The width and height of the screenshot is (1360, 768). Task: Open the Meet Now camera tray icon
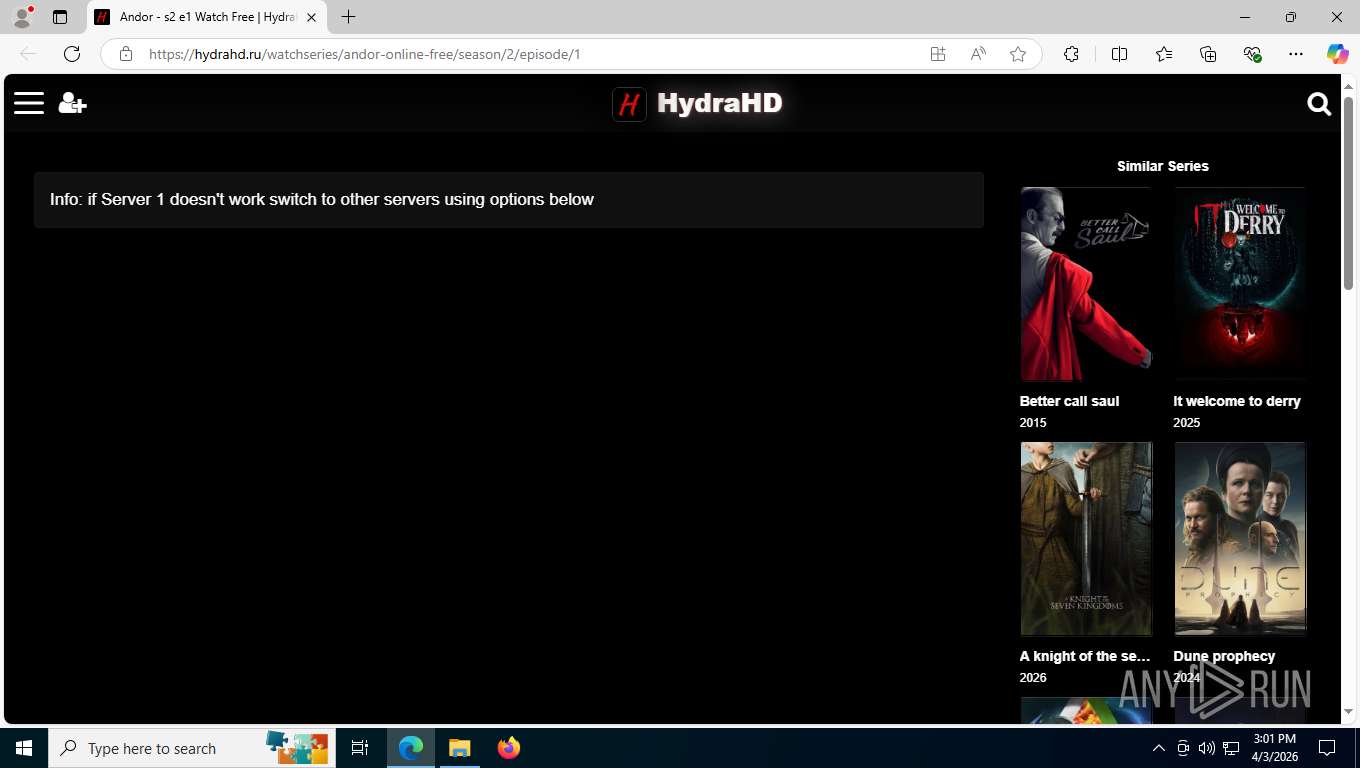click(1183, 748)
